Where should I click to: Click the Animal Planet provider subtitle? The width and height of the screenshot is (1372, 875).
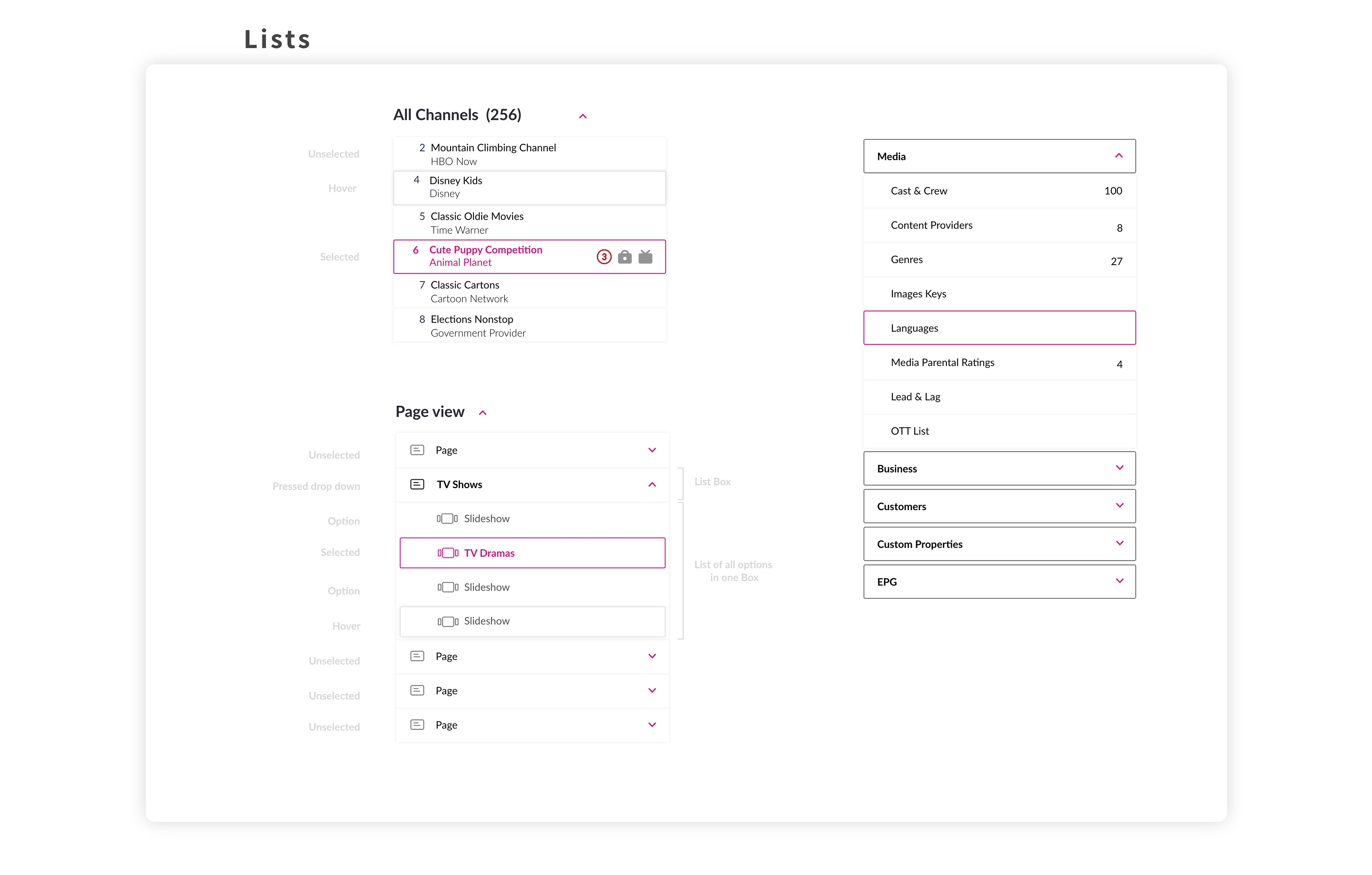point(461,262)
